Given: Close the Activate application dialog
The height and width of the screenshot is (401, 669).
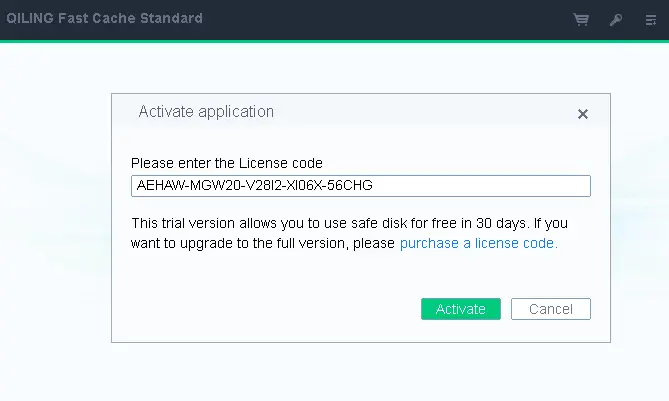Looking at the screenshot, I should [x=583, y=114].
